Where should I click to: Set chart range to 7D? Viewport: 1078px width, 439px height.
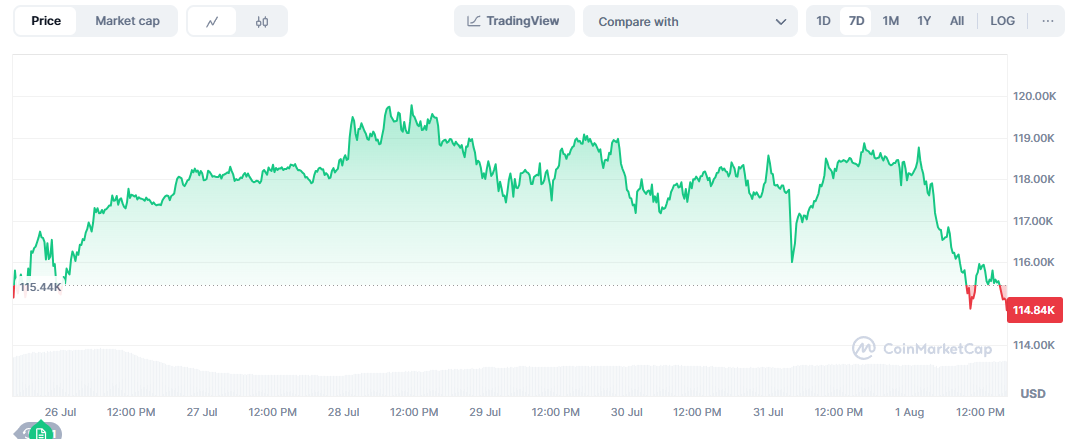[x=857, y=21]
